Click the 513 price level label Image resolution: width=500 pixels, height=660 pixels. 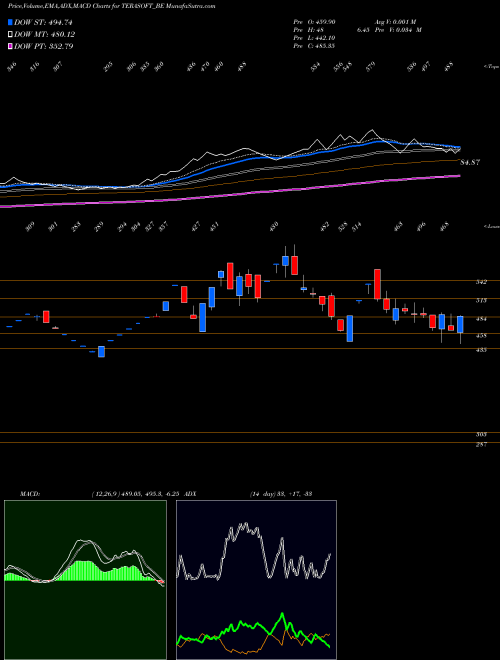481,301
